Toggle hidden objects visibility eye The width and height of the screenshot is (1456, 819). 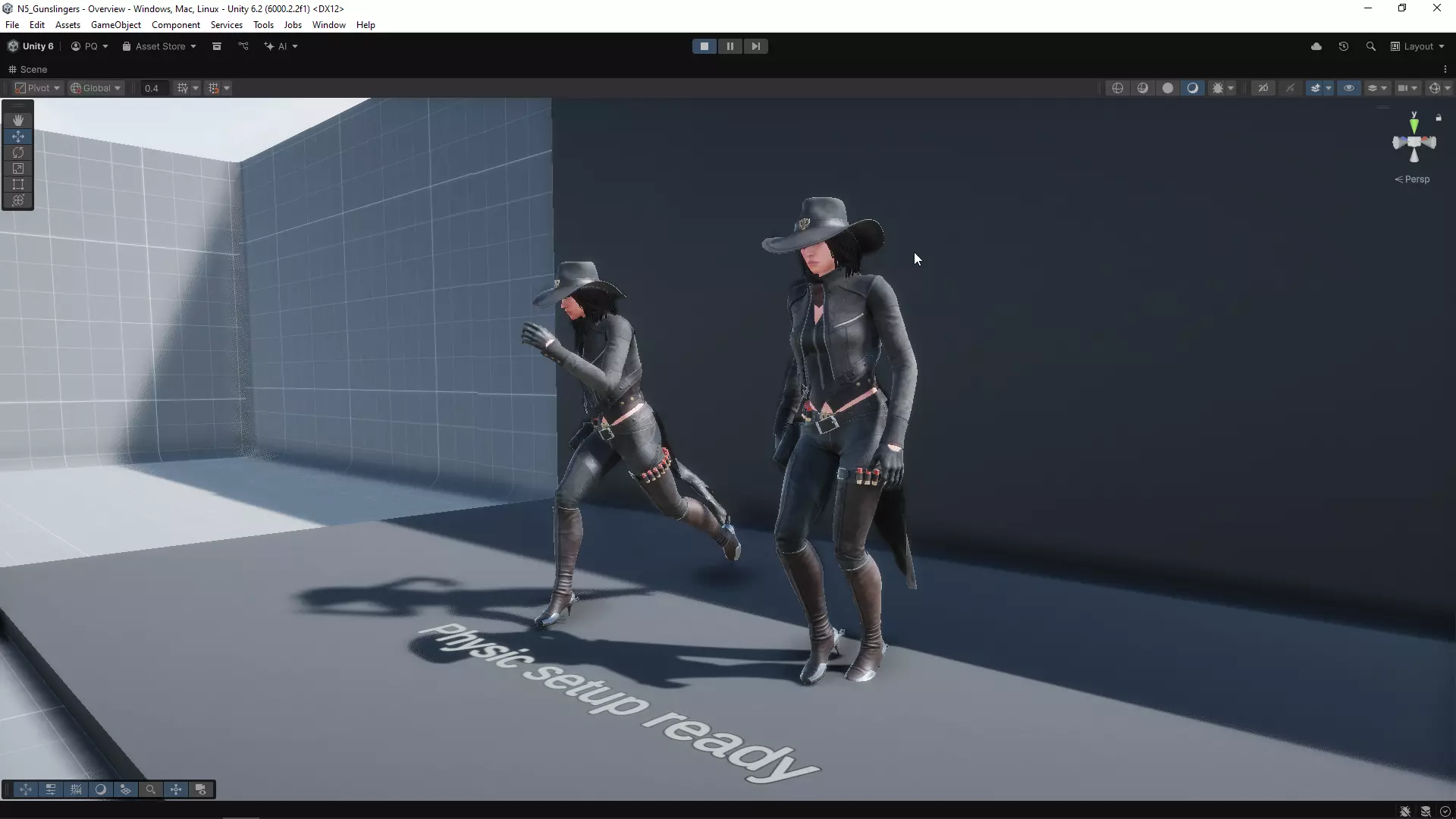click(1349, 88)
